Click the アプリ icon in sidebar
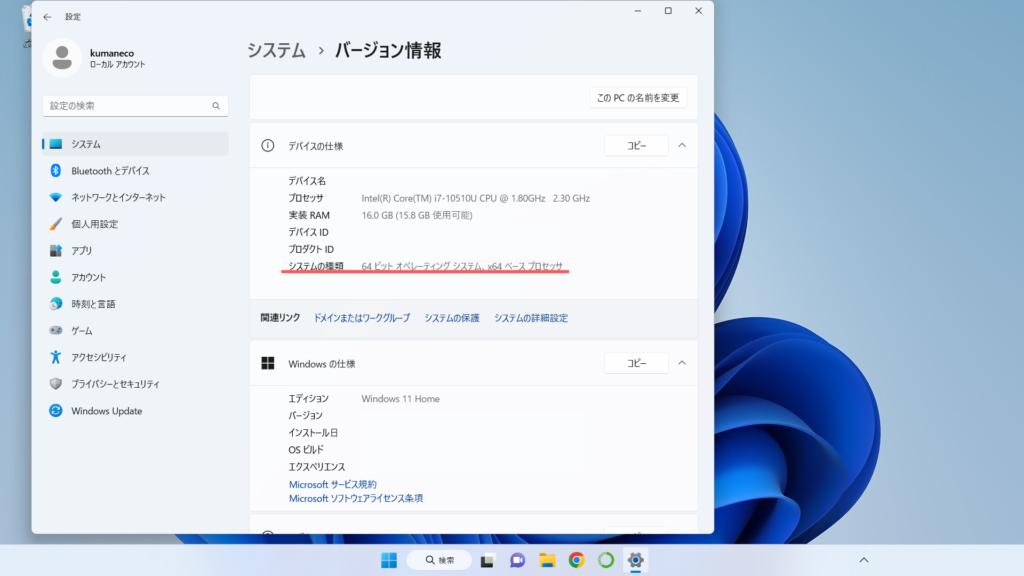1024x576 pixels. (56, 251)
